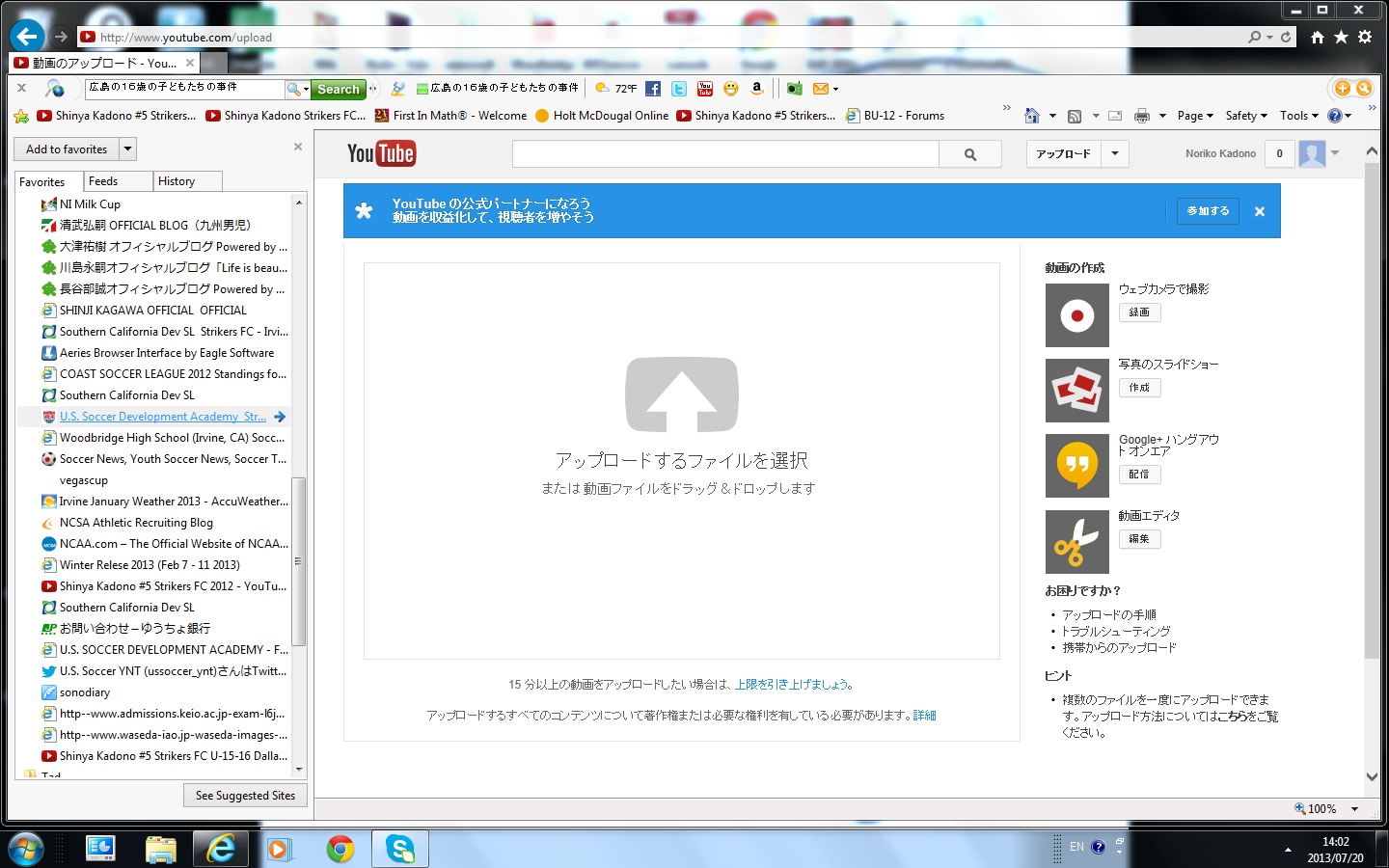
Task: Open the zoom level 100% dropdown
Action: pos(1354,809)
